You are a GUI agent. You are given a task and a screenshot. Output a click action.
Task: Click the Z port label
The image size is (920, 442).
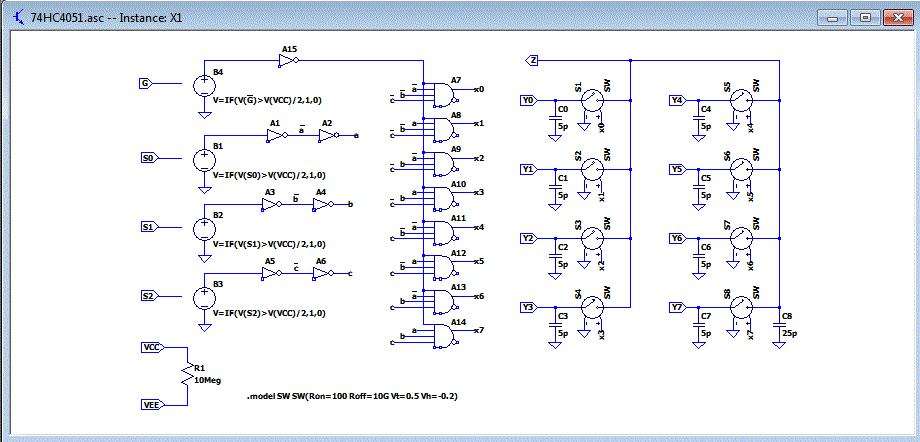(531, 60)
